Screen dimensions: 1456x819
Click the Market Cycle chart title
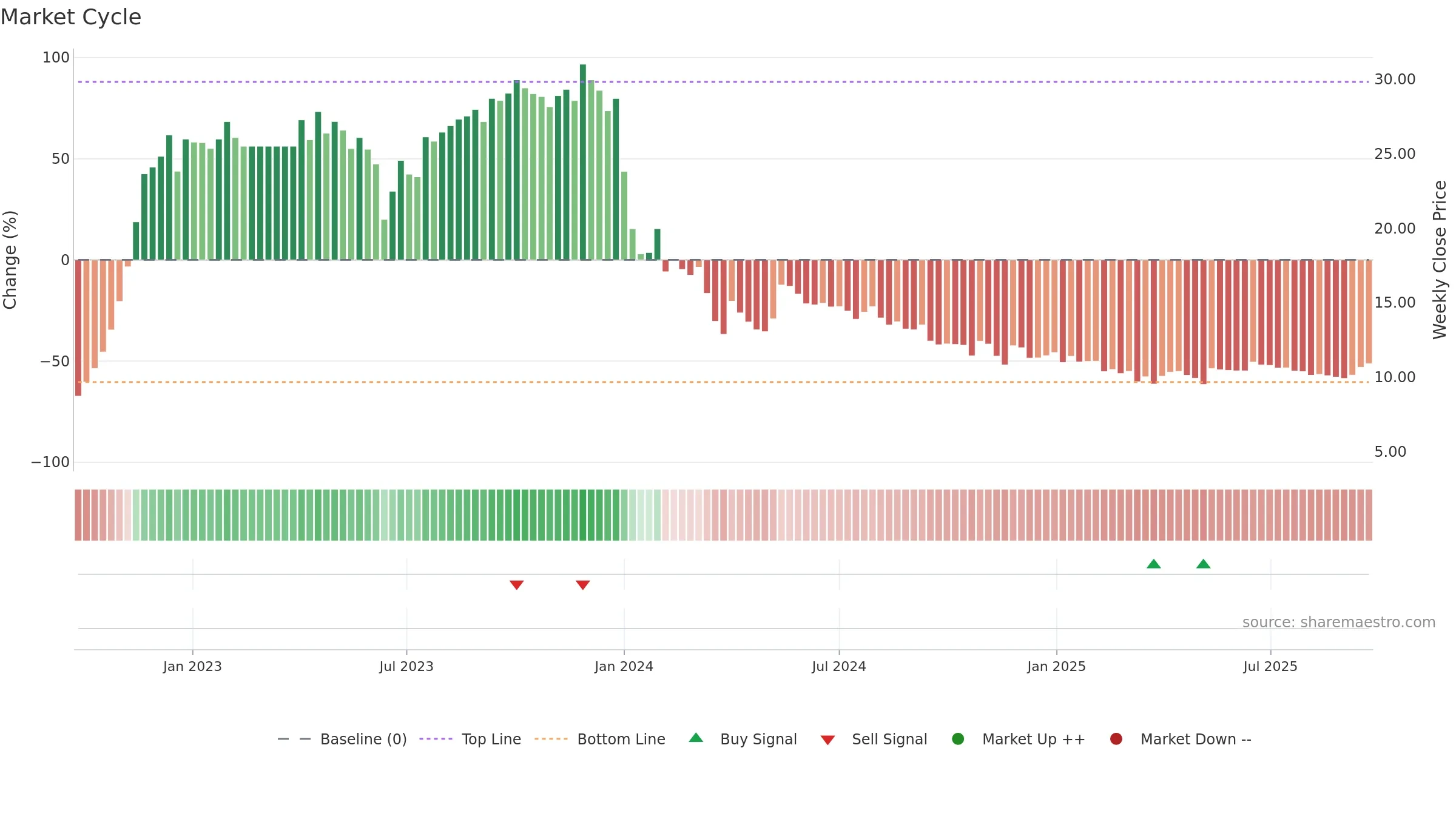pos(71,17)
